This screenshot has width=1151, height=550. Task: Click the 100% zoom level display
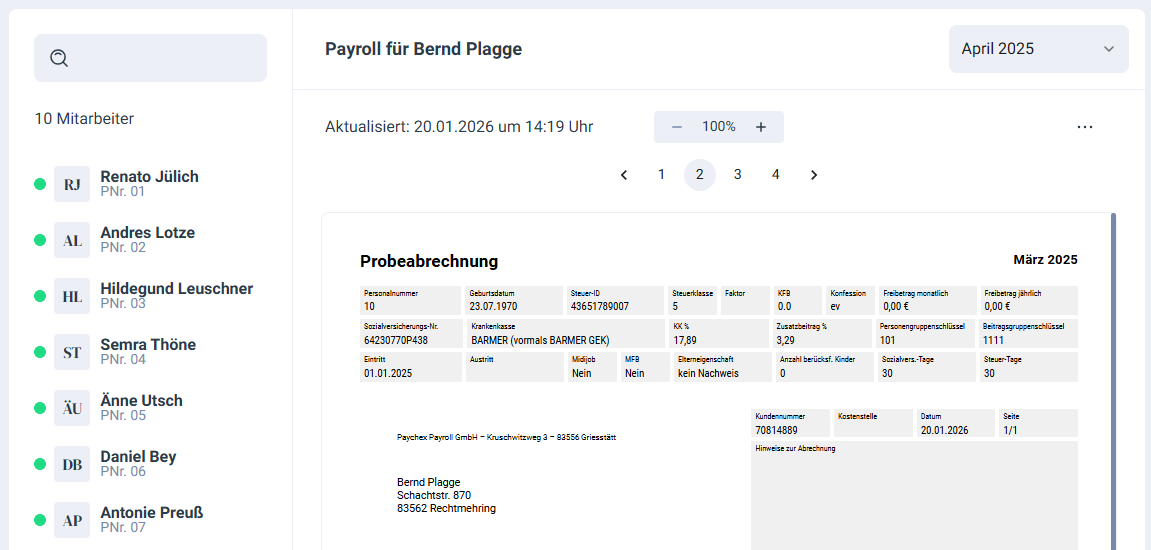[x=719, y=127]
